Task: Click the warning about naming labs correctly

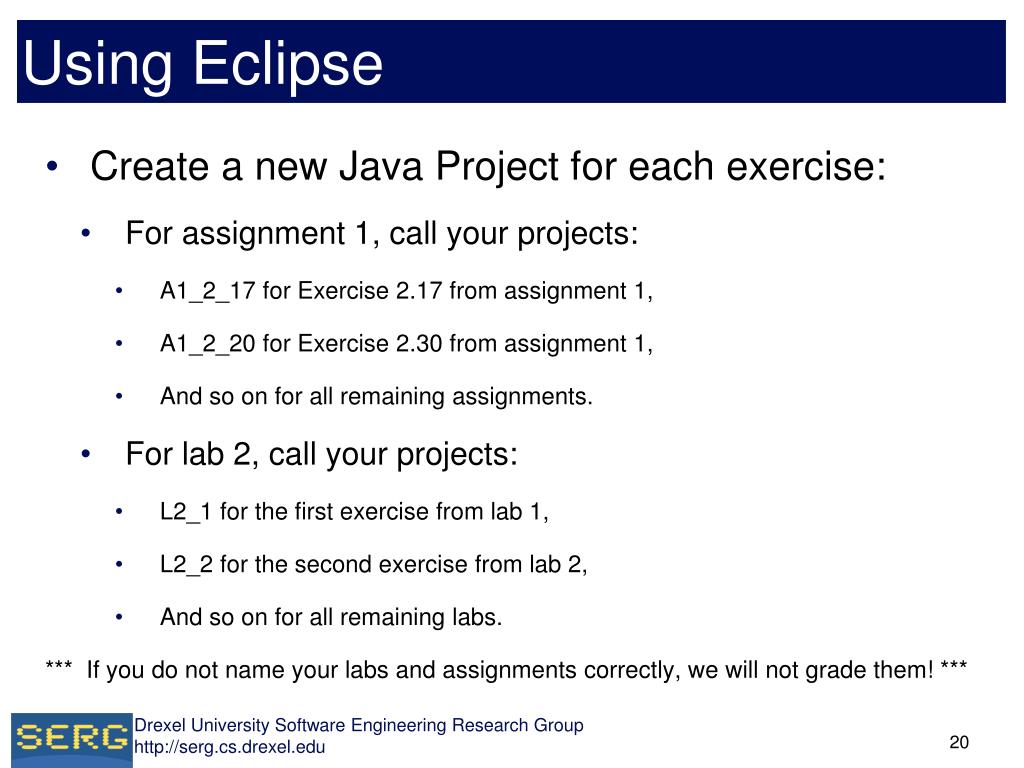Action: click(x=506, y=670)
